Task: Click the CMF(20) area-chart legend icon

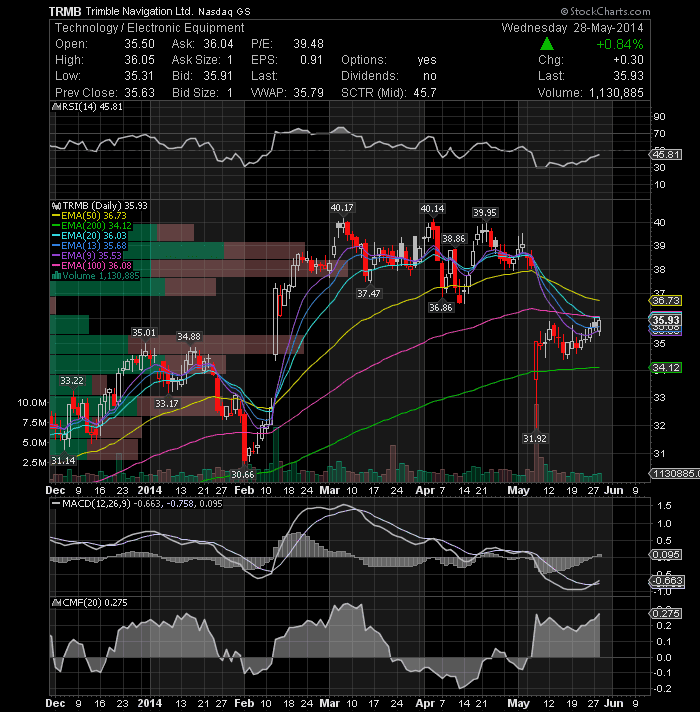Action: coord(56,603)
